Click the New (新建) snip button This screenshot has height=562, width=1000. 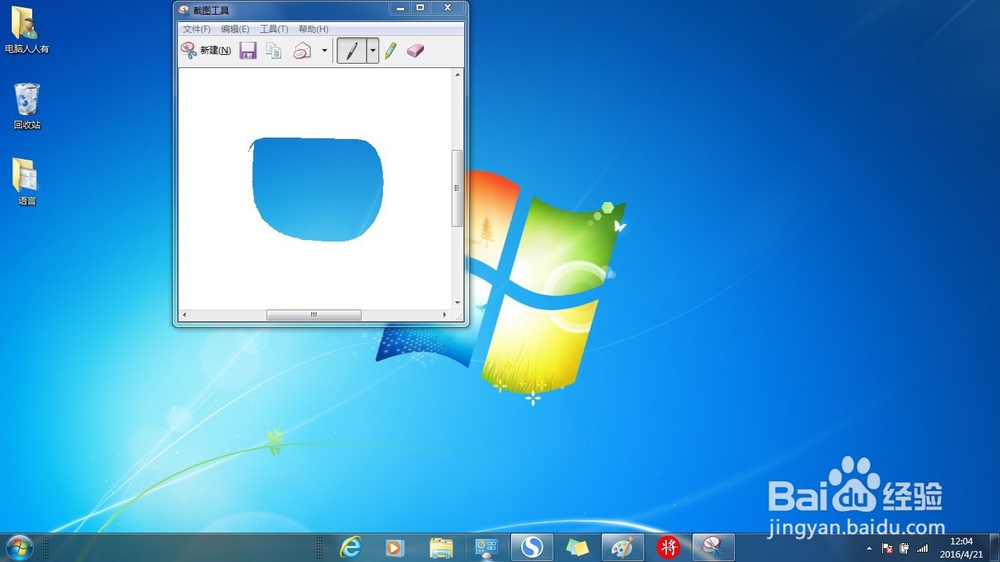pyautogui.click(x=205, y=50)
